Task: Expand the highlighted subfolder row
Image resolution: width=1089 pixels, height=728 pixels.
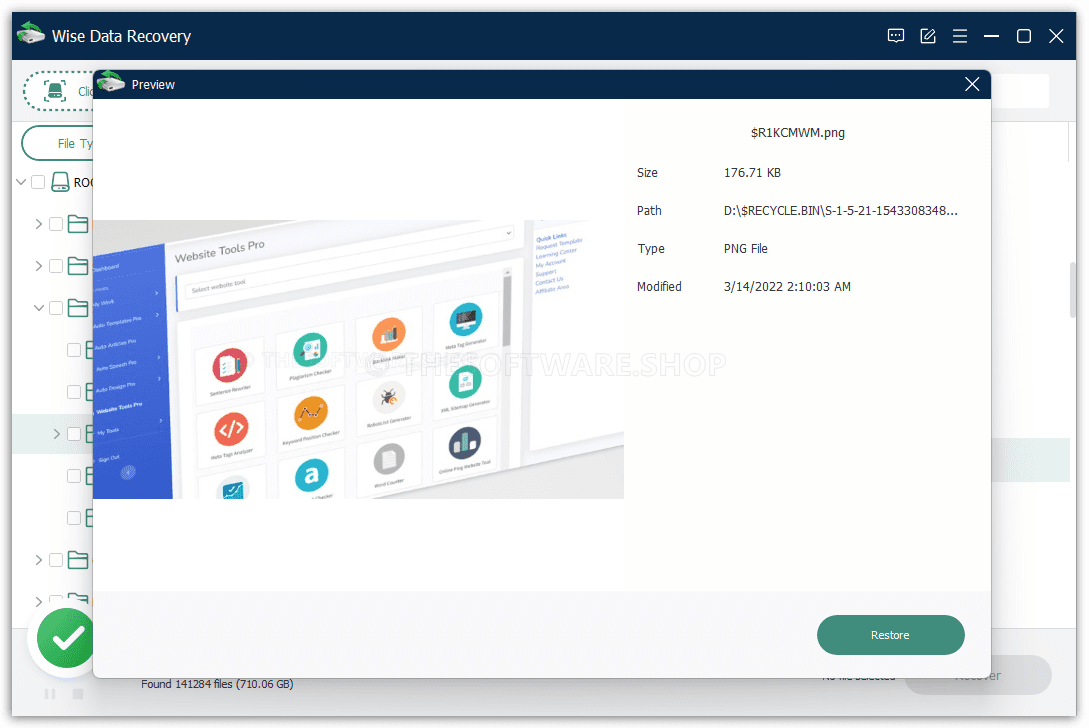Action: 57,434
